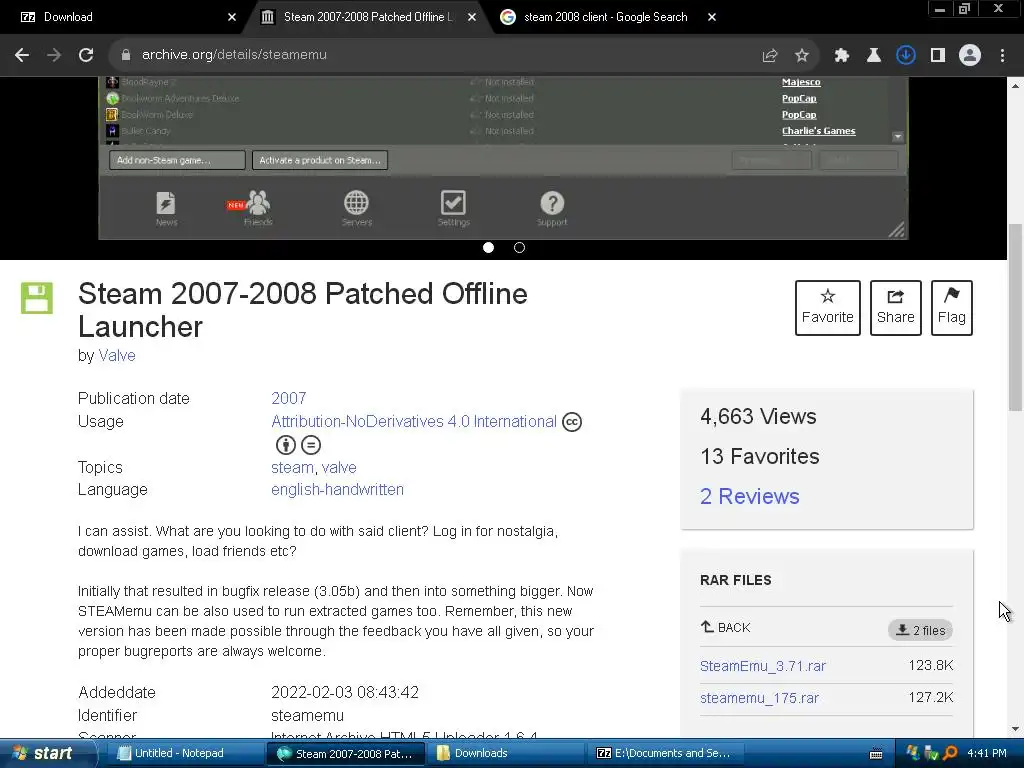Click the attribution person license icon
This screenshot has width=1024, height=768.
click(x=285, y=445)
